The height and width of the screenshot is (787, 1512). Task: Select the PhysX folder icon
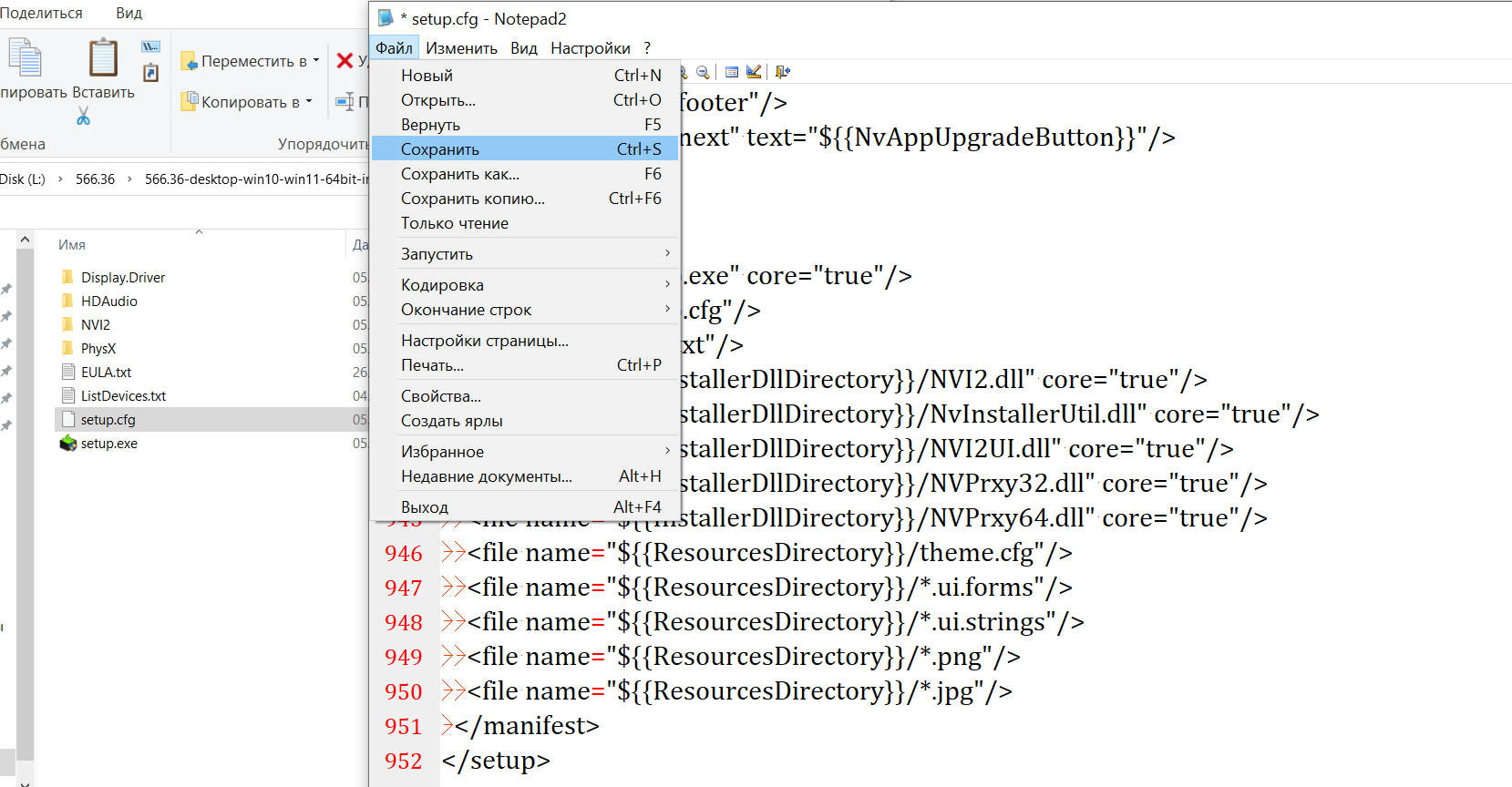point(67,348)
